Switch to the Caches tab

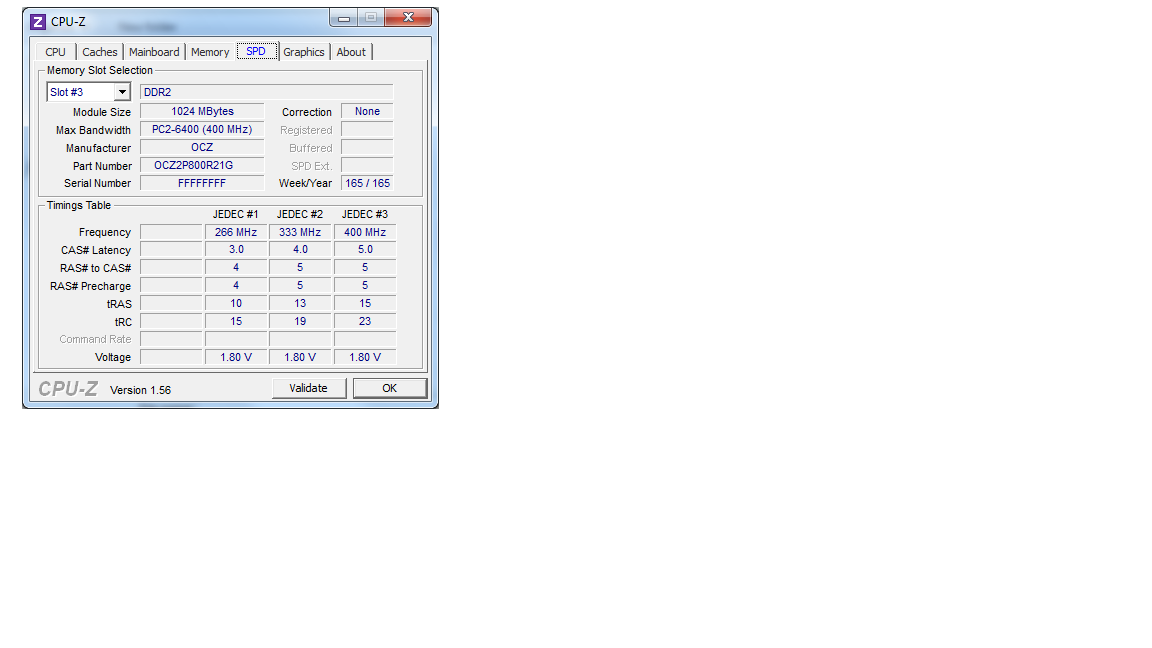tap(100, 52)
